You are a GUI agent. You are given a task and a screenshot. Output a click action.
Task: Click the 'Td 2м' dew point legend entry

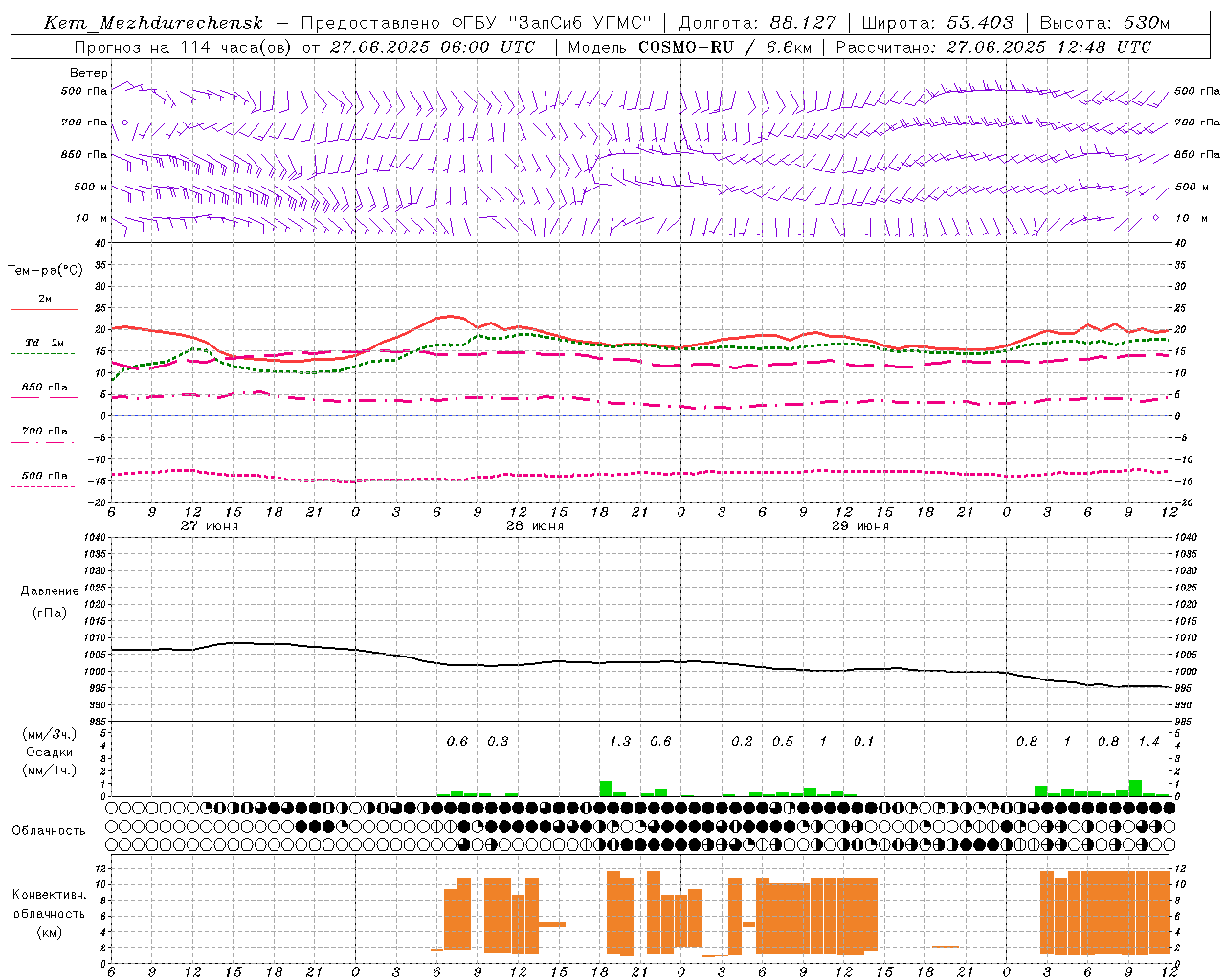[x=45, y=343]
